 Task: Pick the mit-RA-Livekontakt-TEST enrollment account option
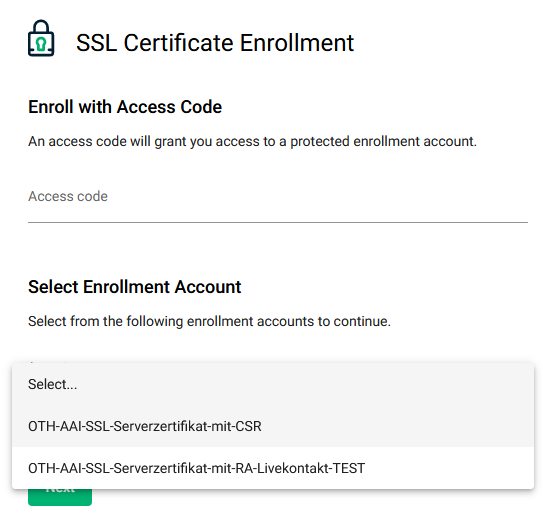[273, 468]
